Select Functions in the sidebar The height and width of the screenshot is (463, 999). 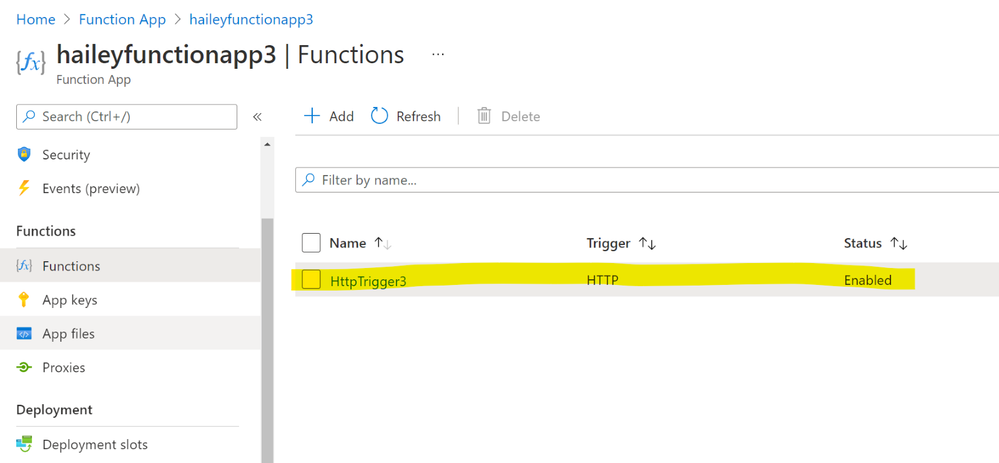point(130,266)
